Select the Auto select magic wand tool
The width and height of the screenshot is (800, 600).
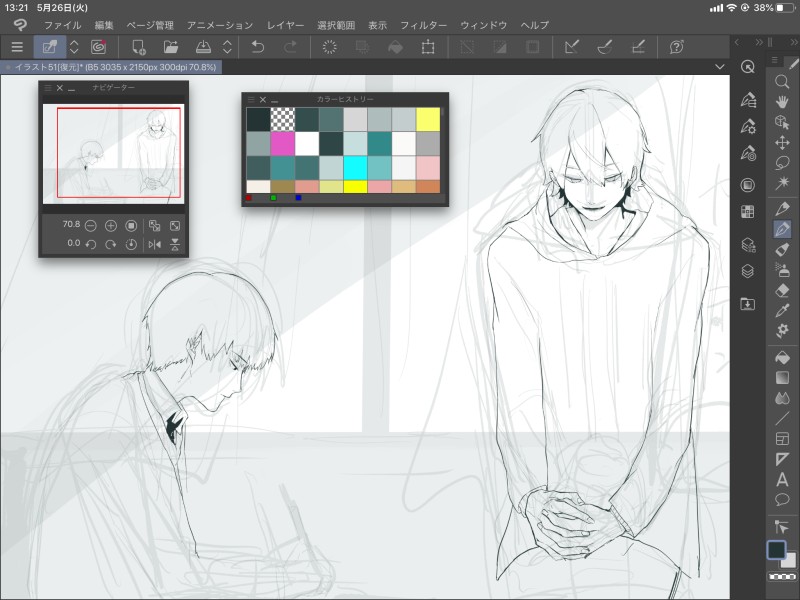coord(782,183)
